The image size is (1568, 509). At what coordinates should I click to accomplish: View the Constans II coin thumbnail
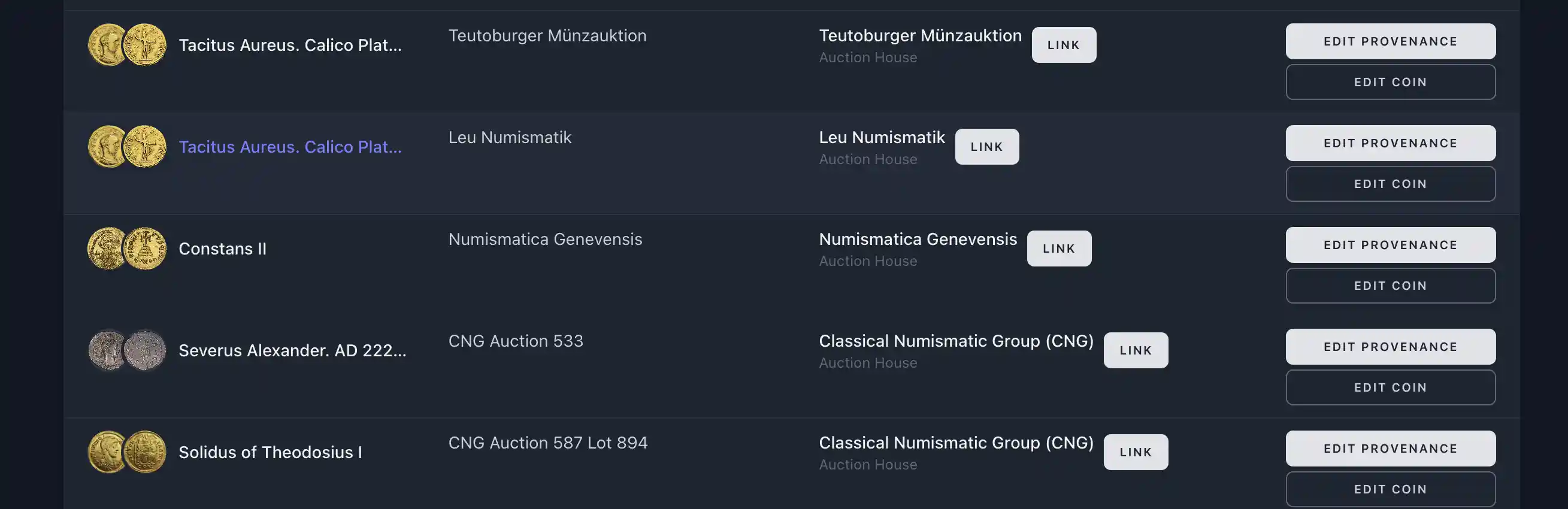point(126,248)
